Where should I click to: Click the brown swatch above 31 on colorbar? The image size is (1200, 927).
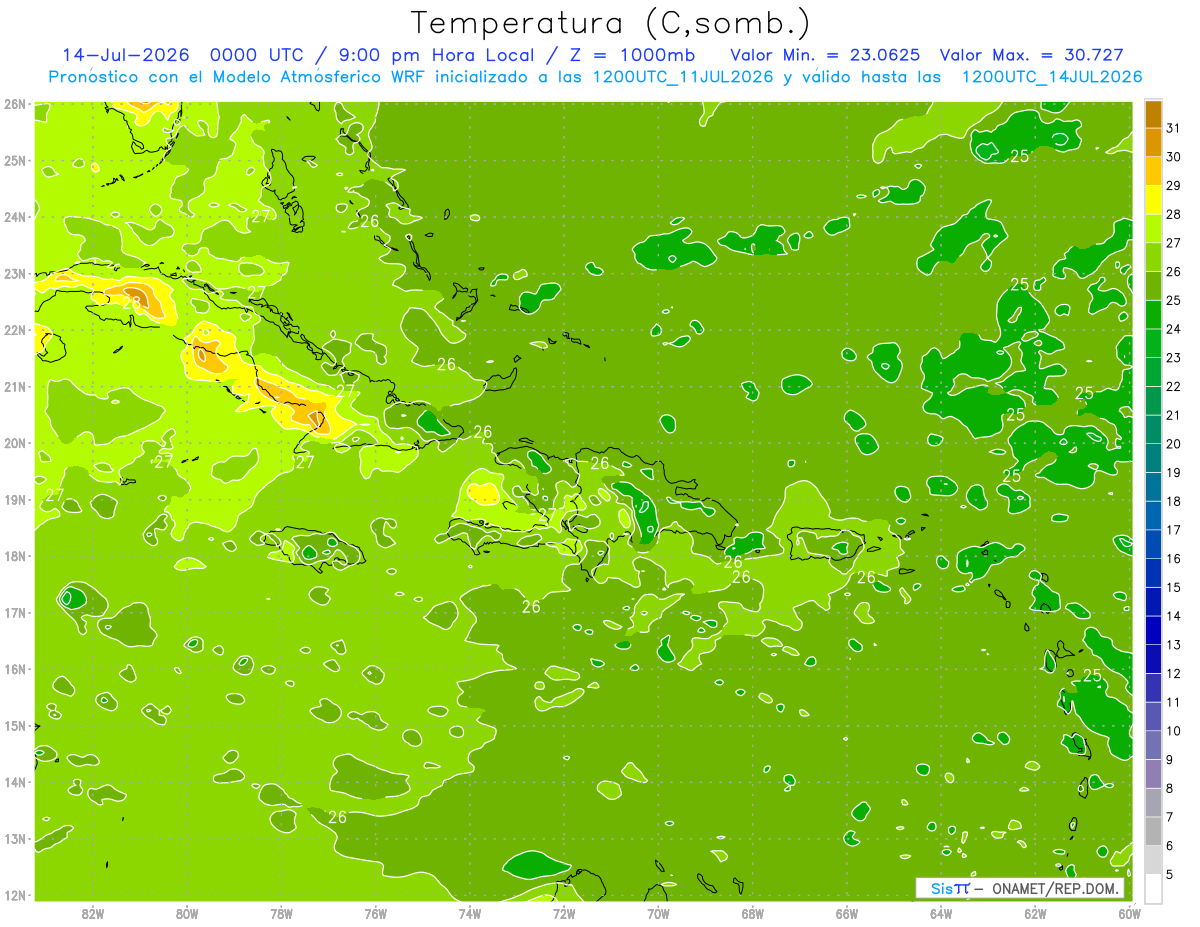[1153, 115]
